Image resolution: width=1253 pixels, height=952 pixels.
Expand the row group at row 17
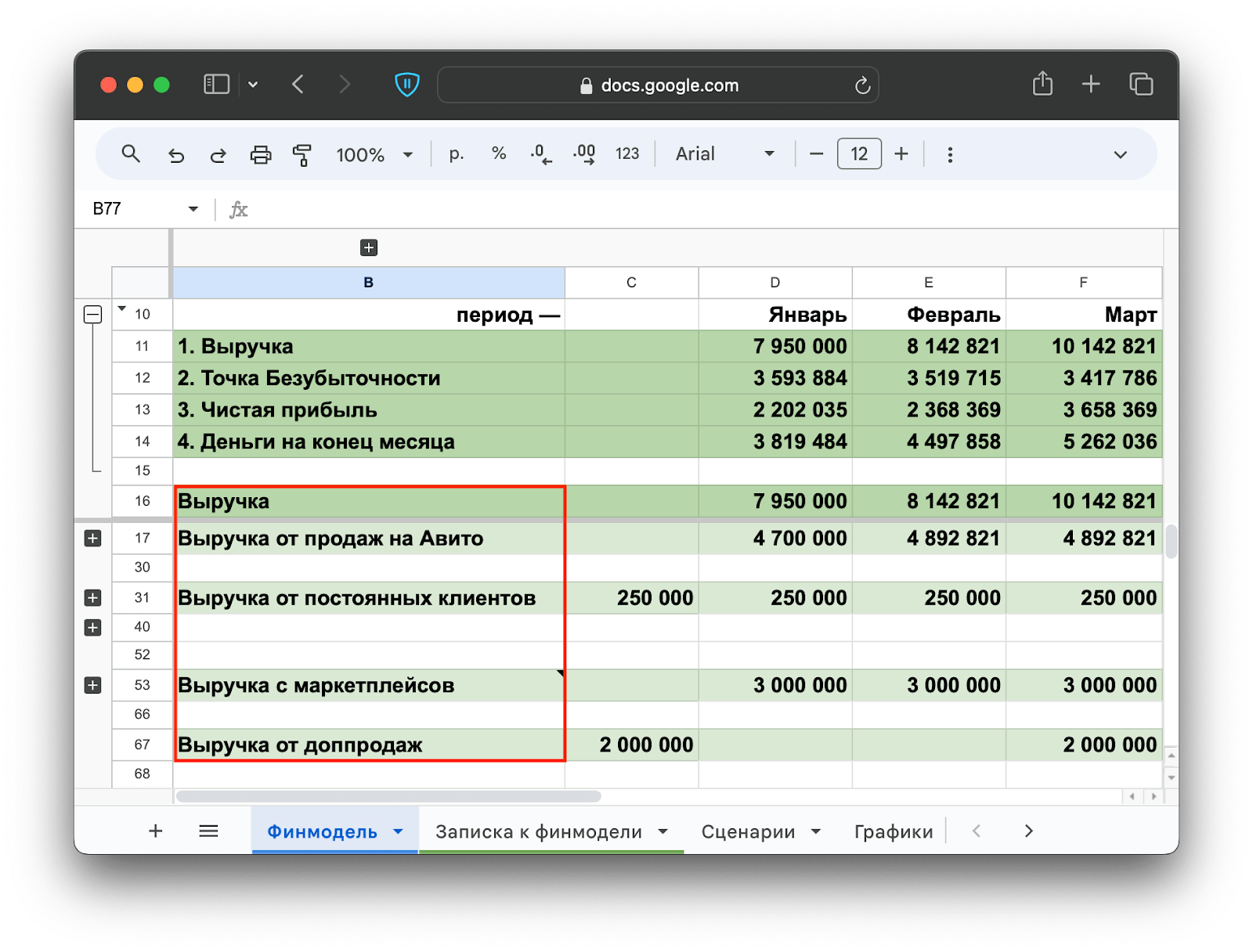pyautogui.click(x=92, y=539)
